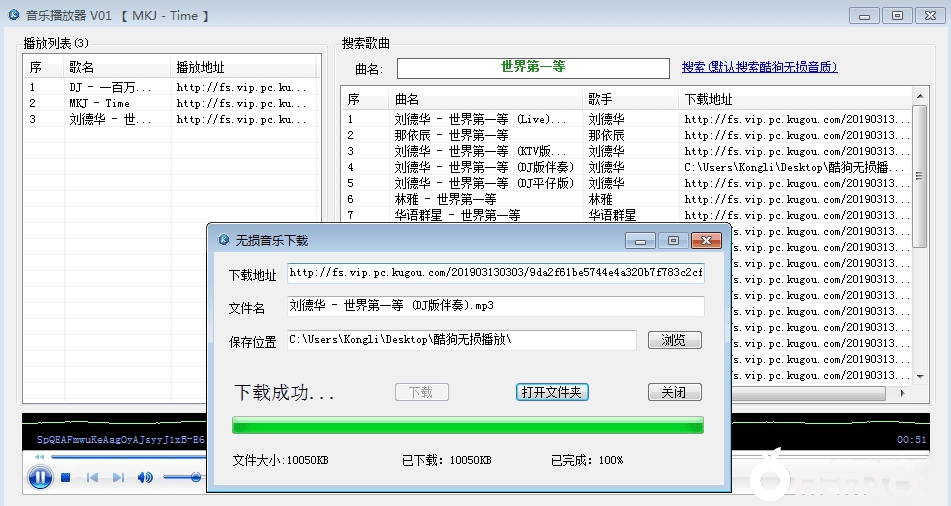This screenshot has height=506, width=951.
Task: Select result '刘德华 - 世界第一等 (KTV版...'
Action: (627, 151)
